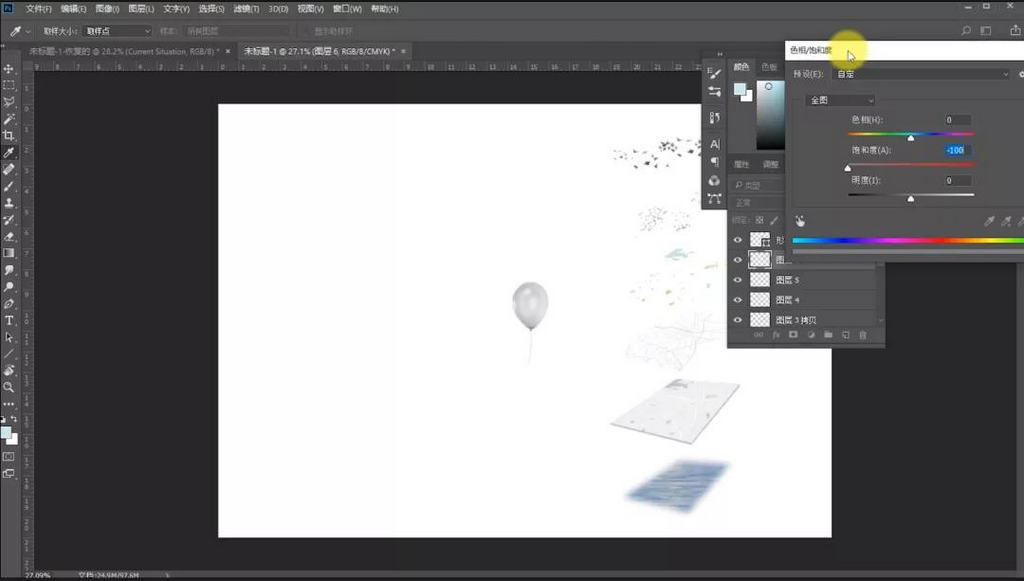Toggle visibility of 图层 3 拷贝 layer
1024x581 pixels.
tap(738, 320)
